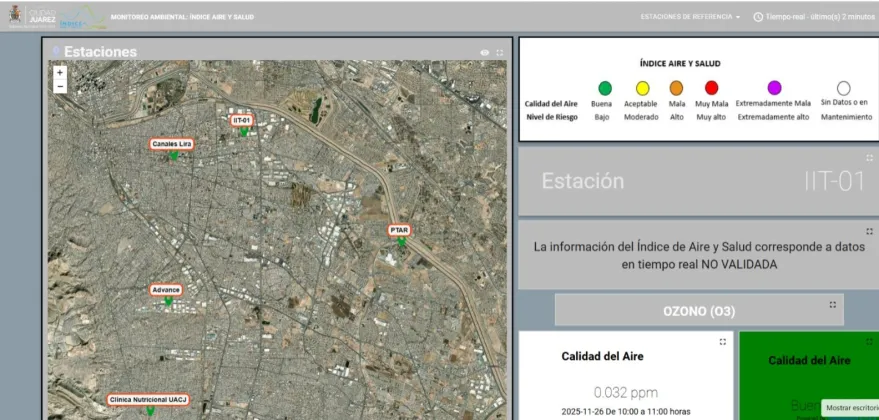Open Estaciones de Referencia dropdown
Image resolution: width=879 pixels, height=420 pixels.
[691, 17]
